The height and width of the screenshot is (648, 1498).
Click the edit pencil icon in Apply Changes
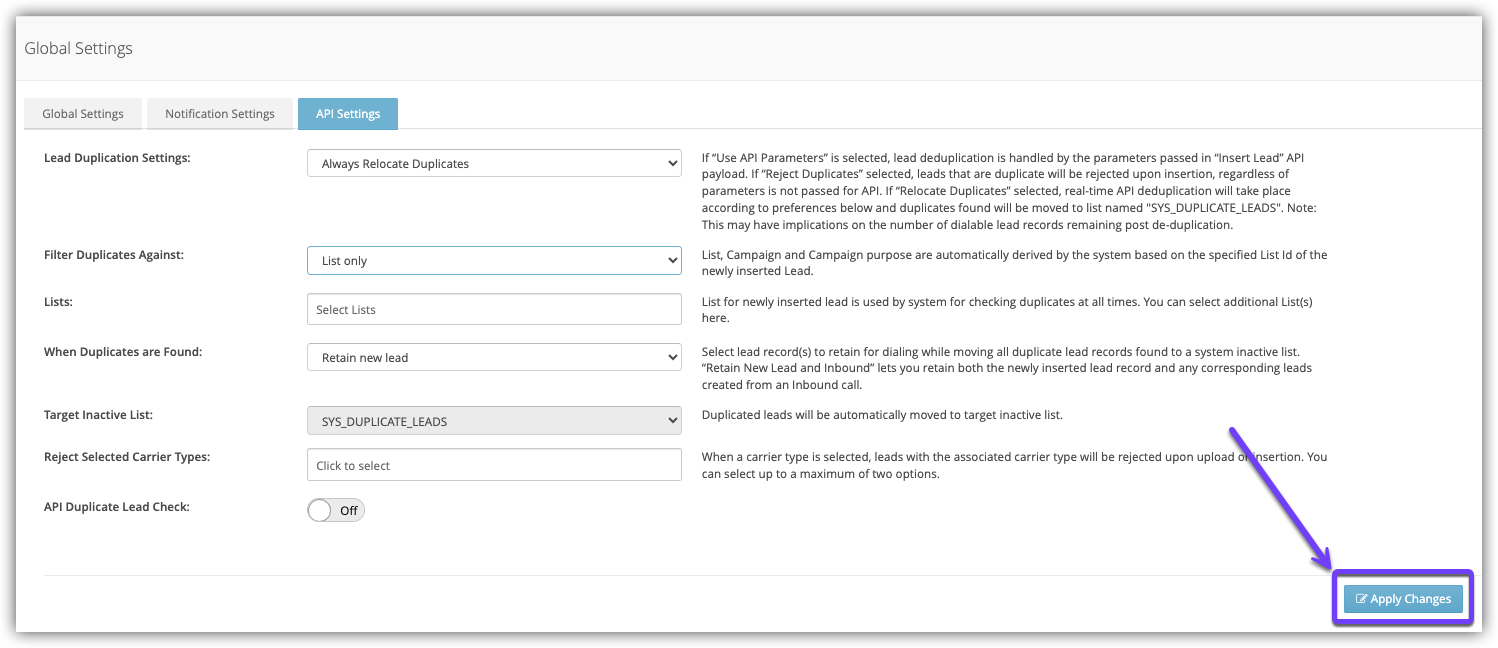[x=1361, y=600]
